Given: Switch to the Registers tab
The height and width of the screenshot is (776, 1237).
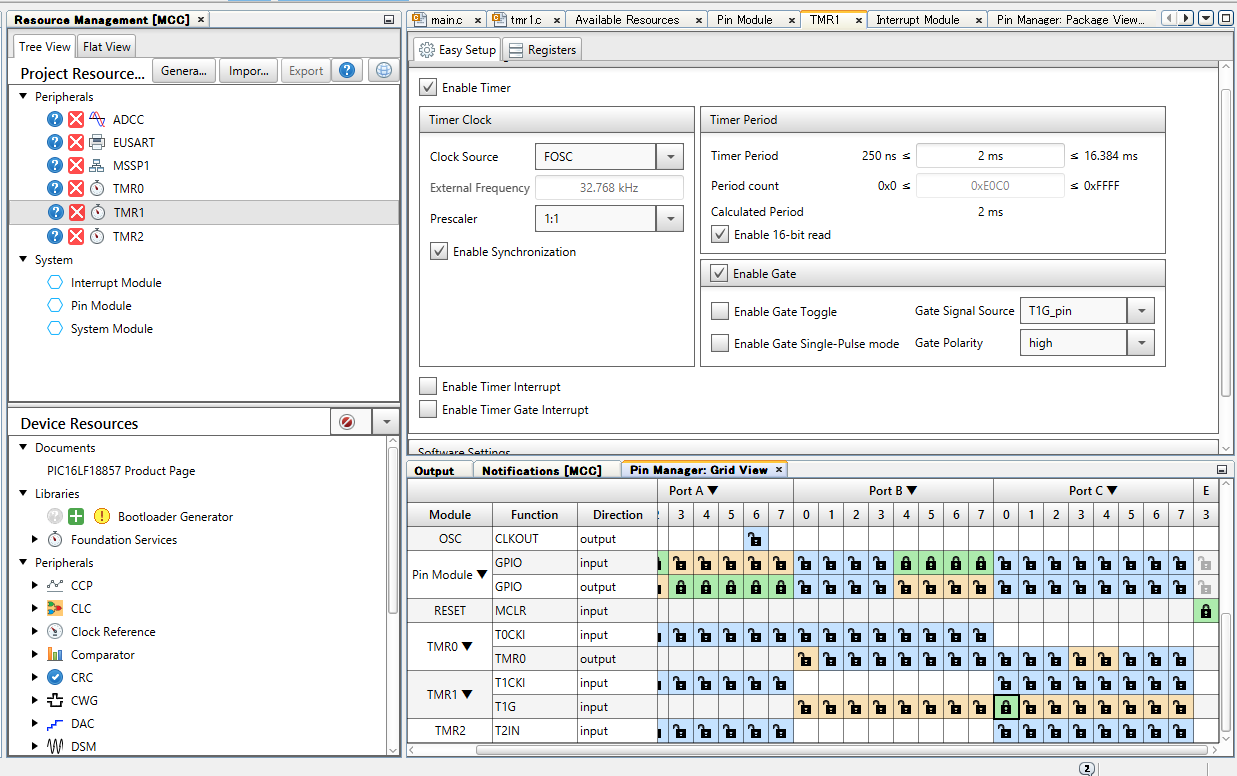Looking at the screenshot, I should tap(541, 50).
